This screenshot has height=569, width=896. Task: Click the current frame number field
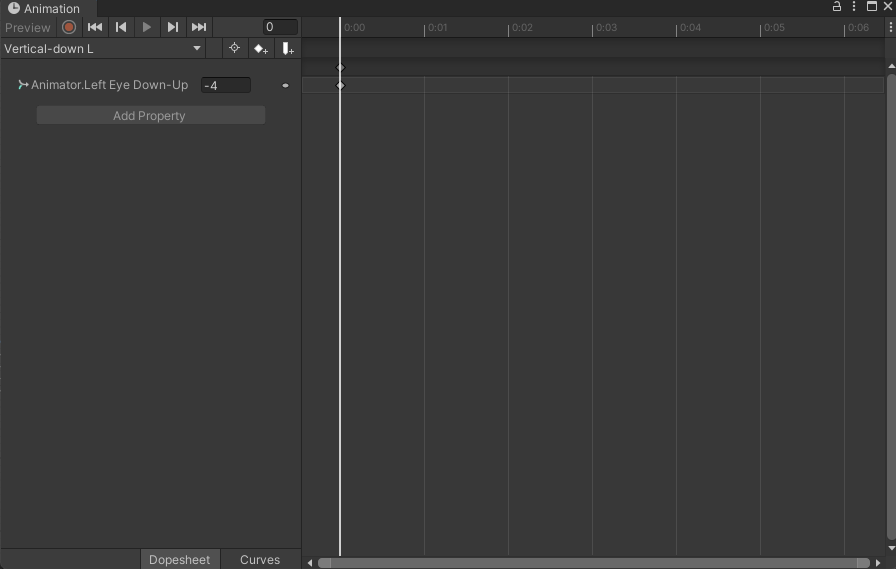[x=280, y=27]
